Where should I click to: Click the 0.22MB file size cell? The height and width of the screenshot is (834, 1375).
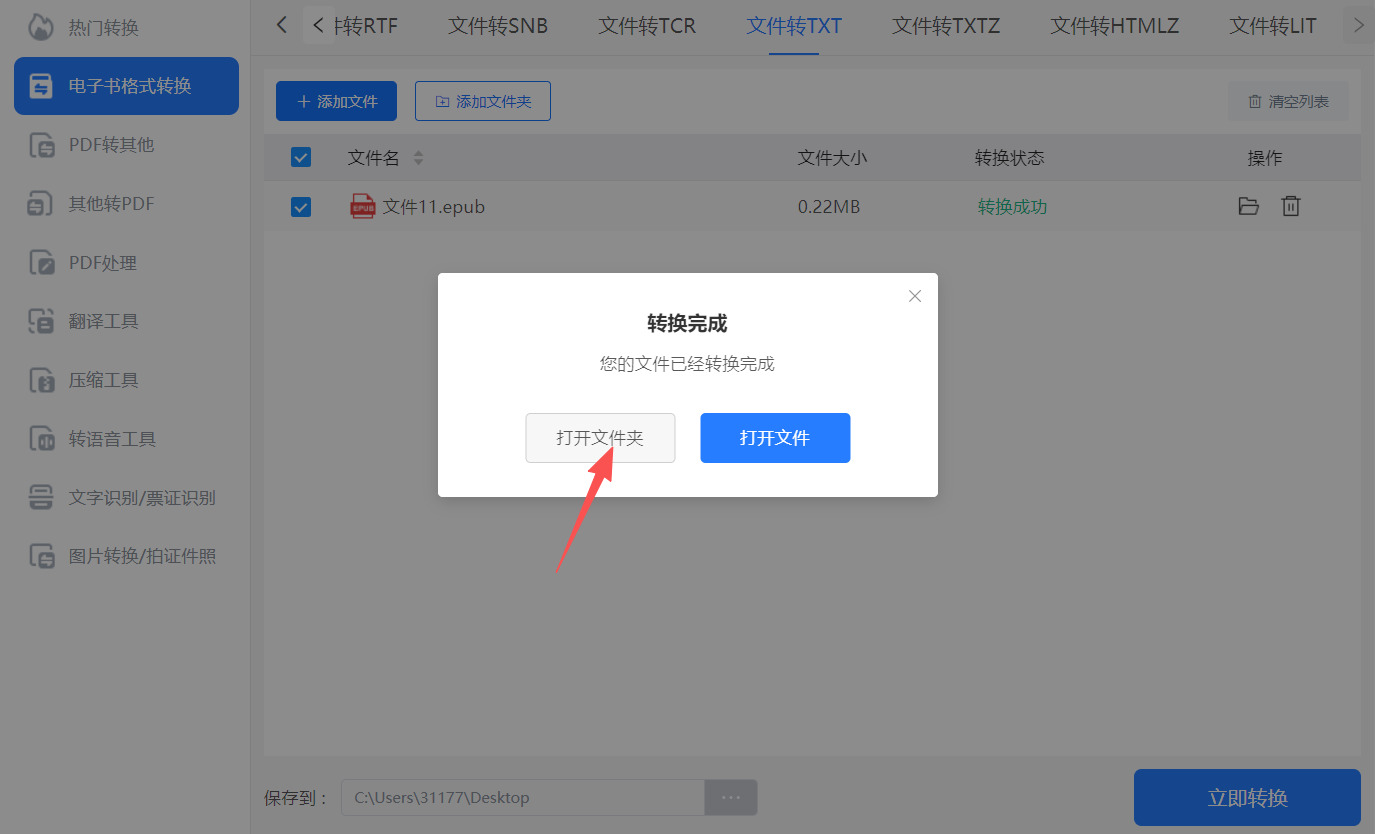click(829, 207)
